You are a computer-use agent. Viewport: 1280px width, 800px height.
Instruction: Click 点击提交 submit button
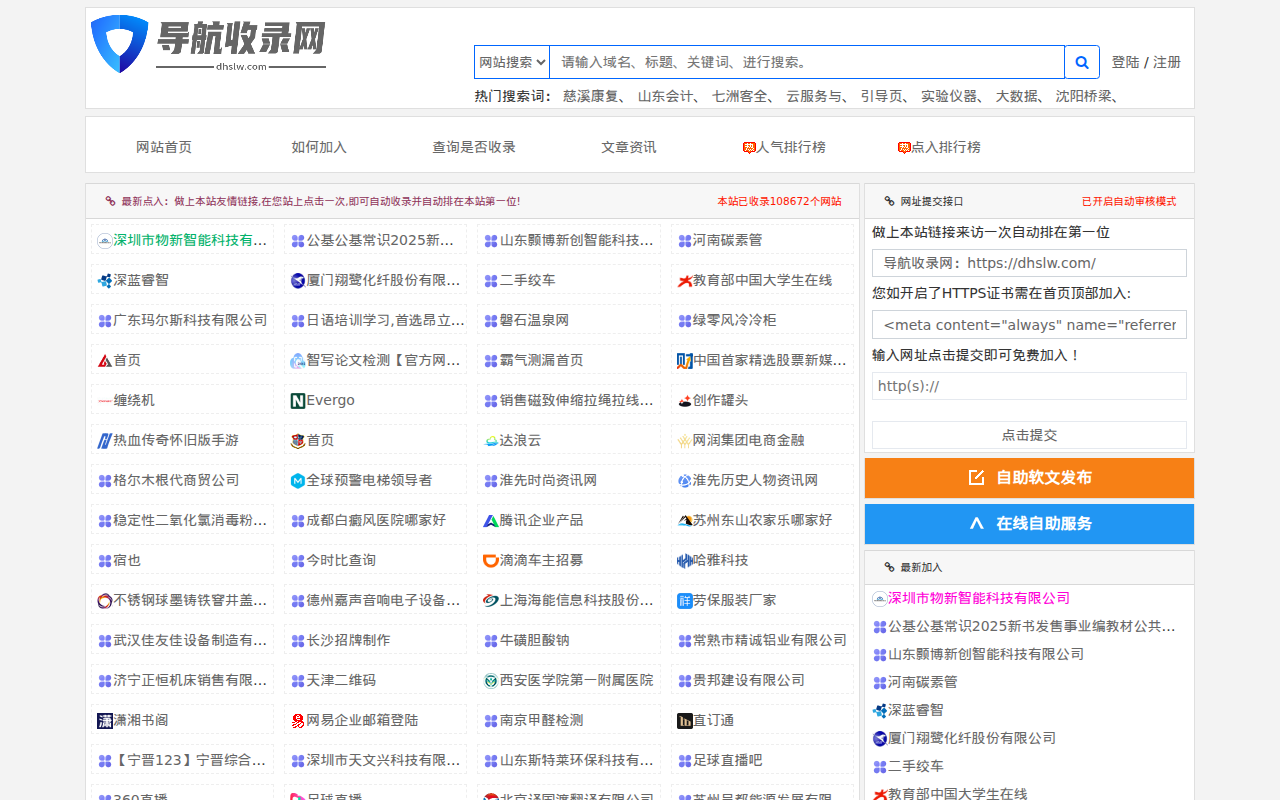1029,435
